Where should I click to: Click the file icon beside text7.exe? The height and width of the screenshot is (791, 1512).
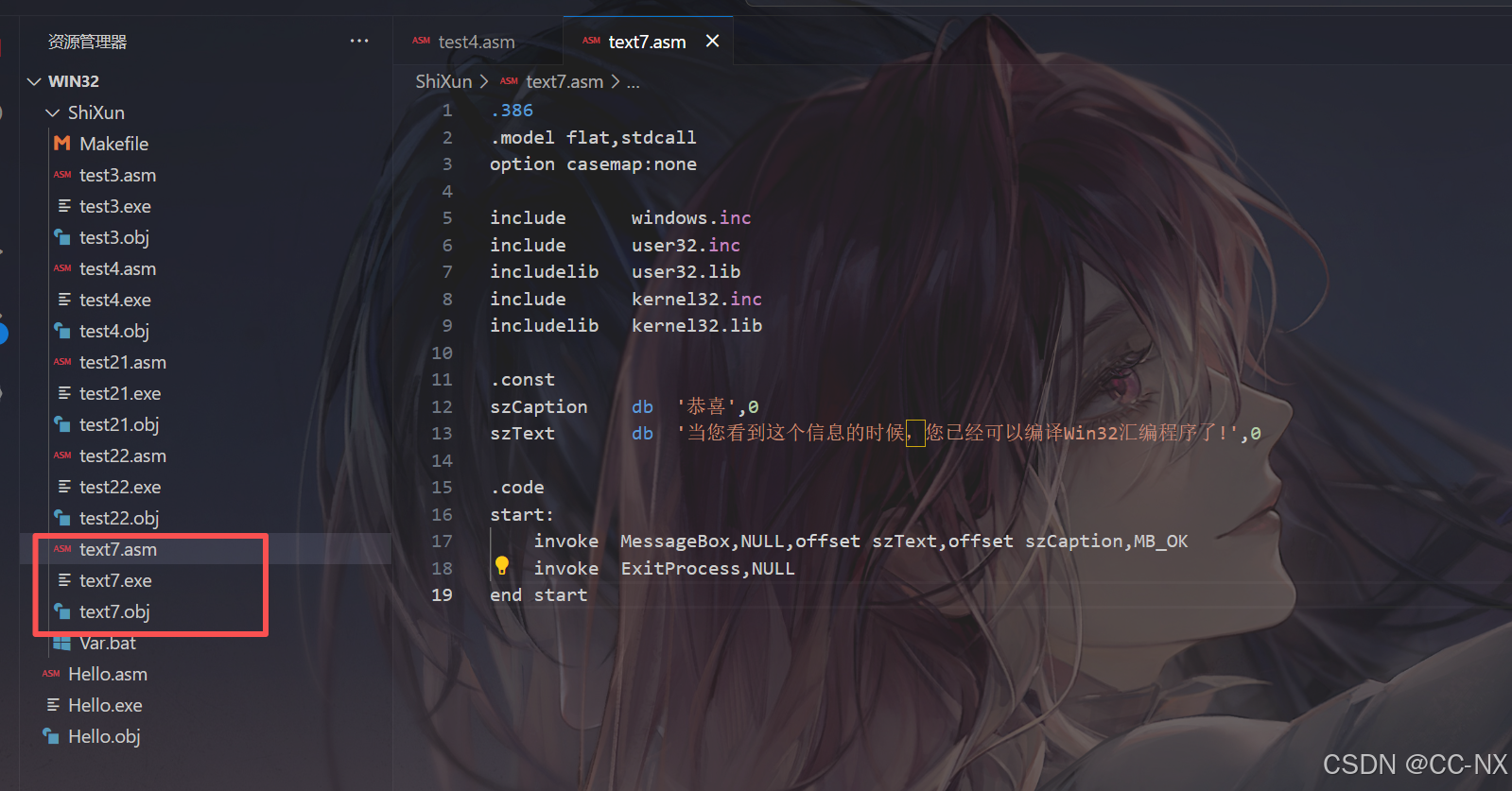point(63,580)
